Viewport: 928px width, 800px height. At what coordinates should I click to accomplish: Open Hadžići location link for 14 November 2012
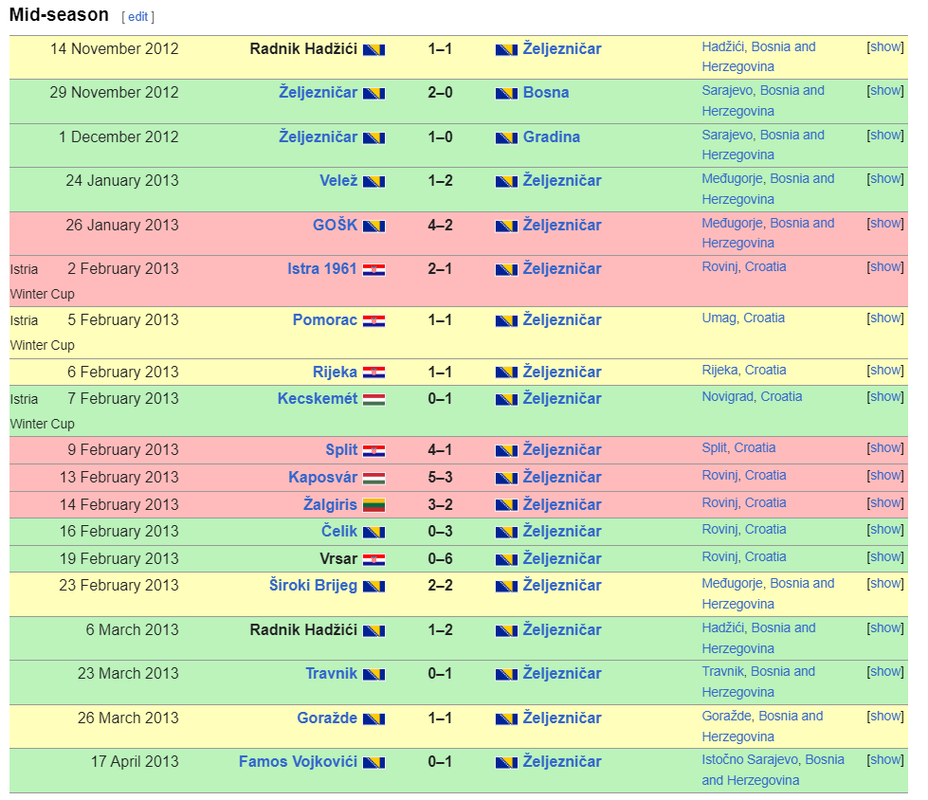758,57
